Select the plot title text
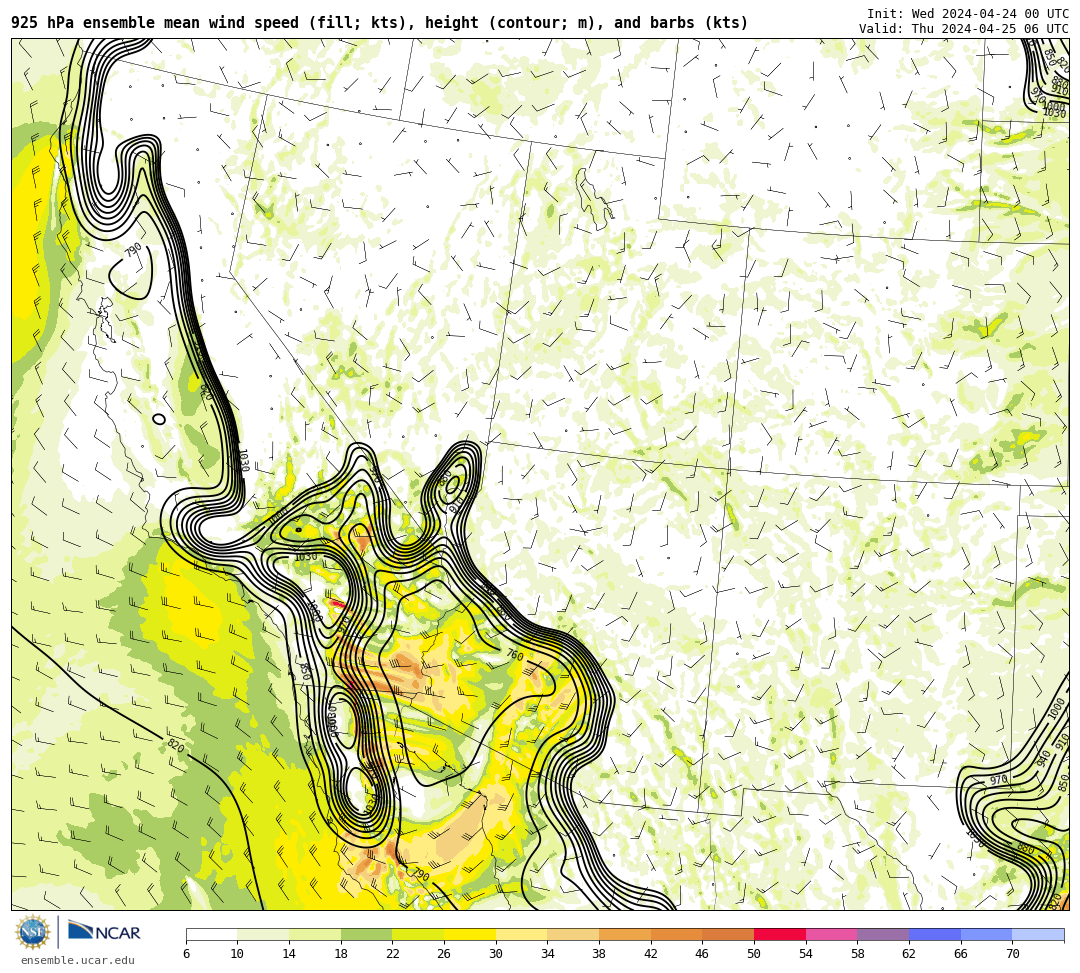This screenshot has height=973, width=1080. [380, 23]
